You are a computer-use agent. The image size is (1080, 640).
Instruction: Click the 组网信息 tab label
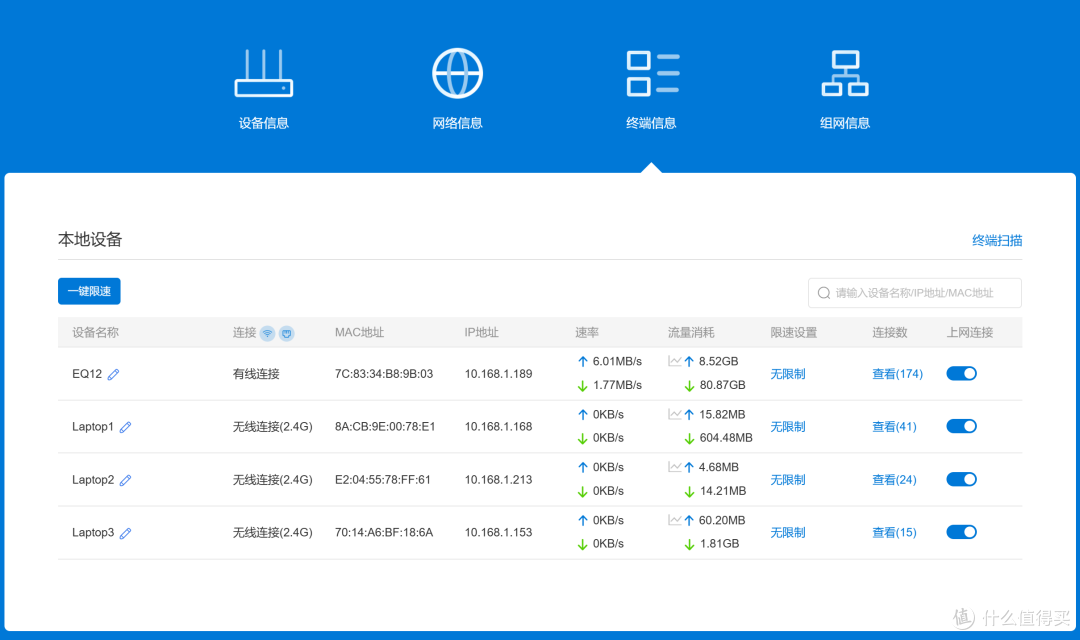[x=845, y=123]
